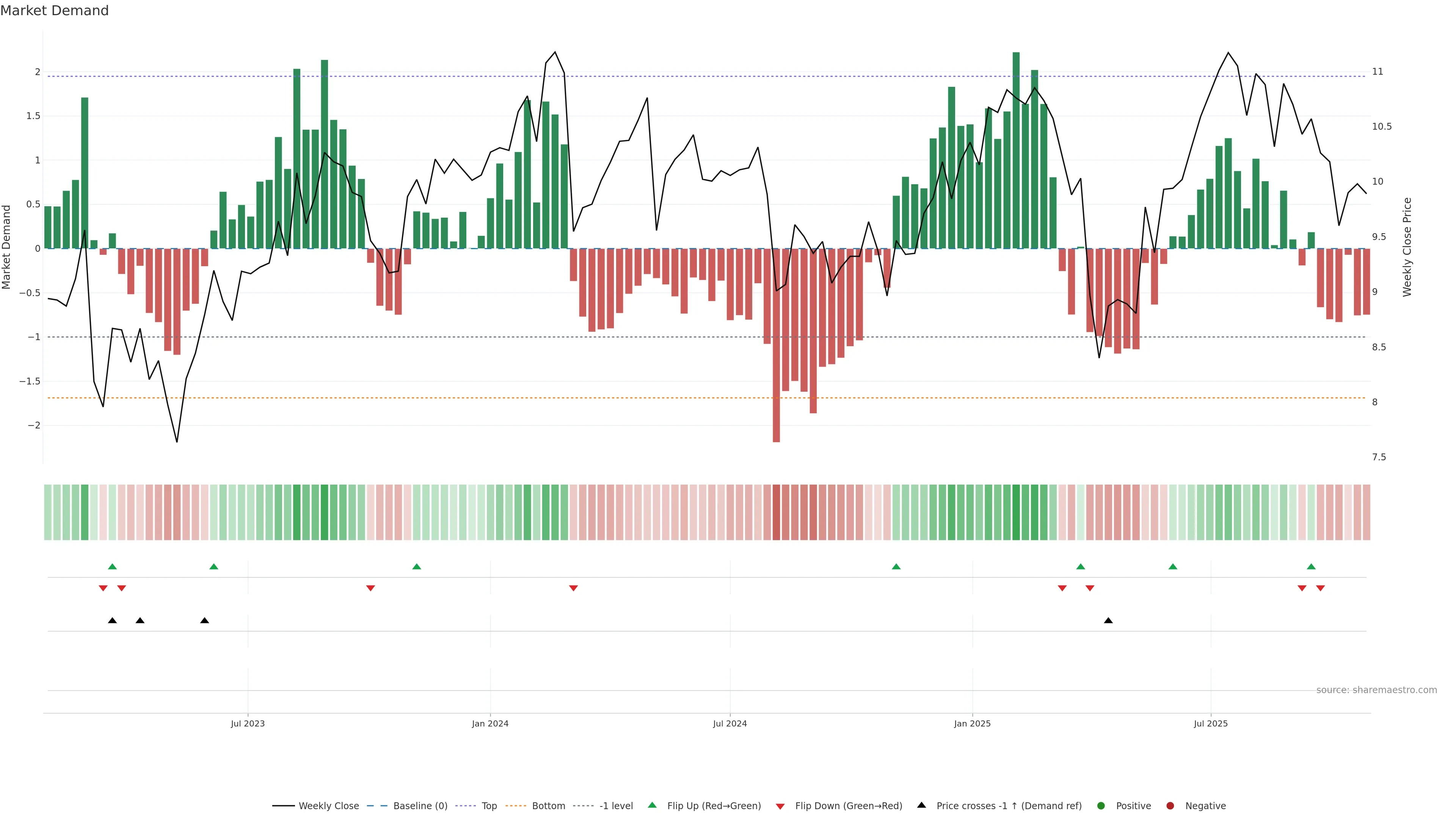The width and height of the screenshot is (1456, 819).
Task: Click the darkest red heat strip cell
Action: pos(776,512)
